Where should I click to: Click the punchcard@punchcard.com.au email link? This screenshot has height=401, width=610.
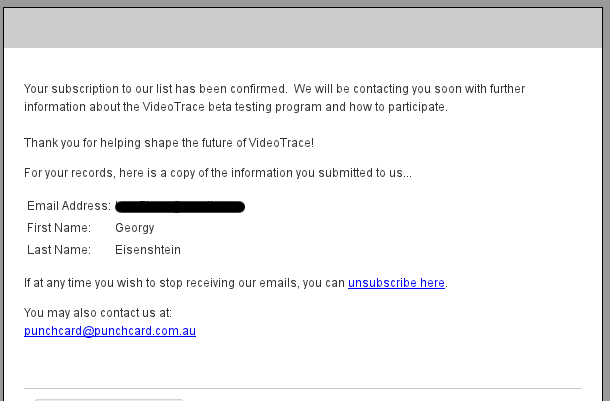(x=110, y=331)
